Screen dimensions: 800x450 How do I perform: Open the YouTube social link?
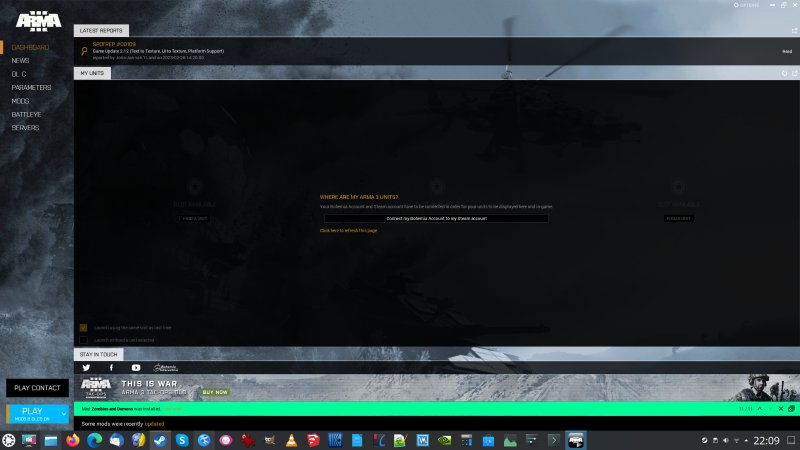coord(136,368)
